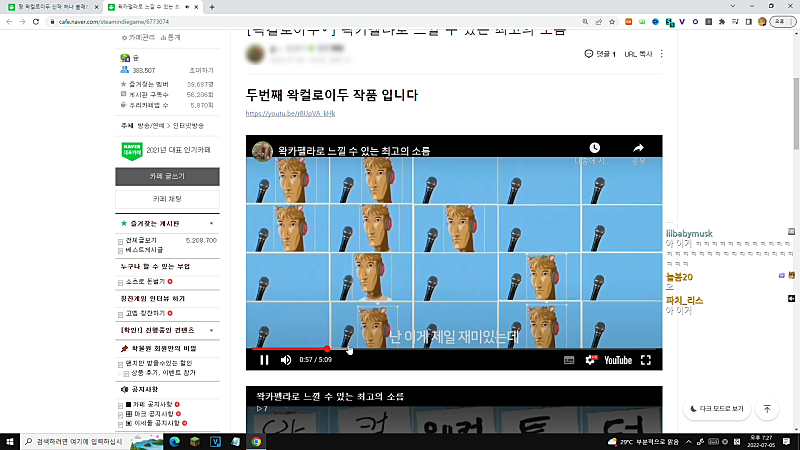Open the youtu.be link under the heading
The width and height of the screenshot is (800, 450).
[x=290, y=113]
